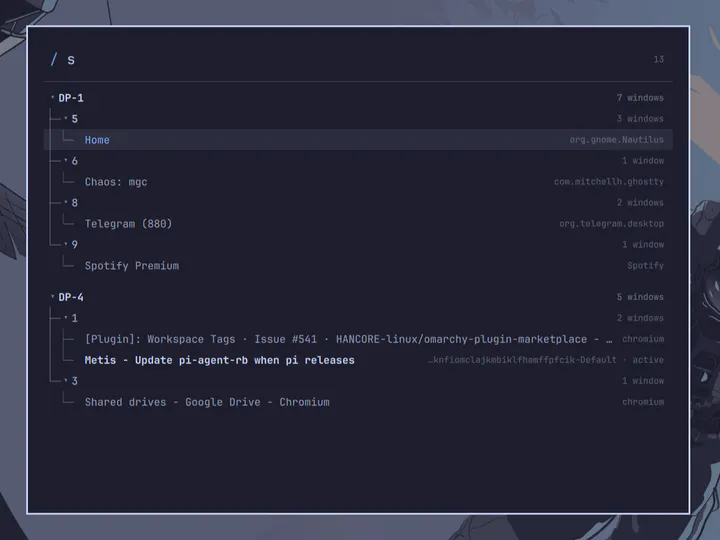
Task: Click the Spotify class label
Action: click(646, 265)
